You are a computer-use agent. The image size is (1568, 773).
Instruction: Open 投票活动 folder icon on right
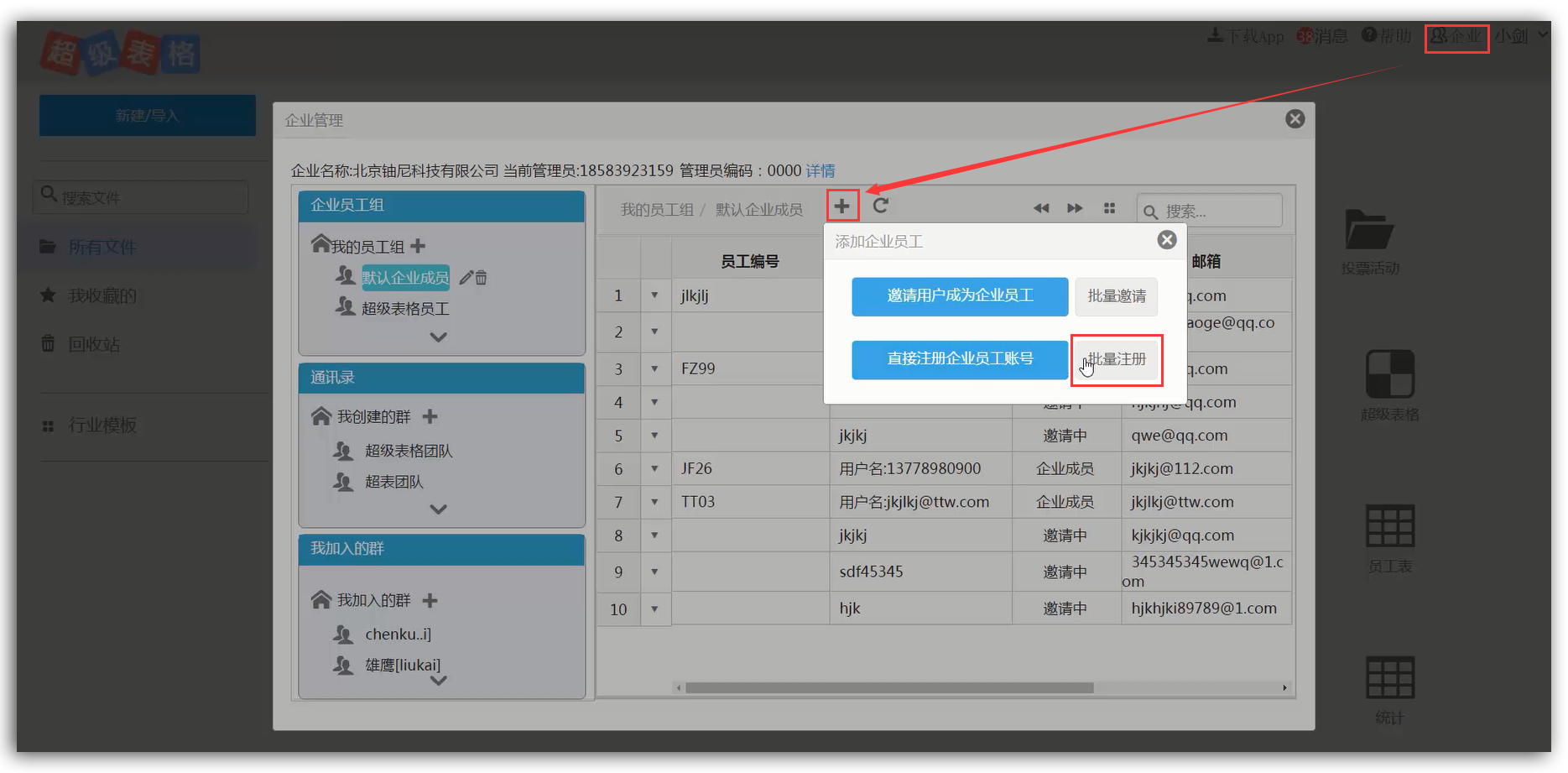1368,230
